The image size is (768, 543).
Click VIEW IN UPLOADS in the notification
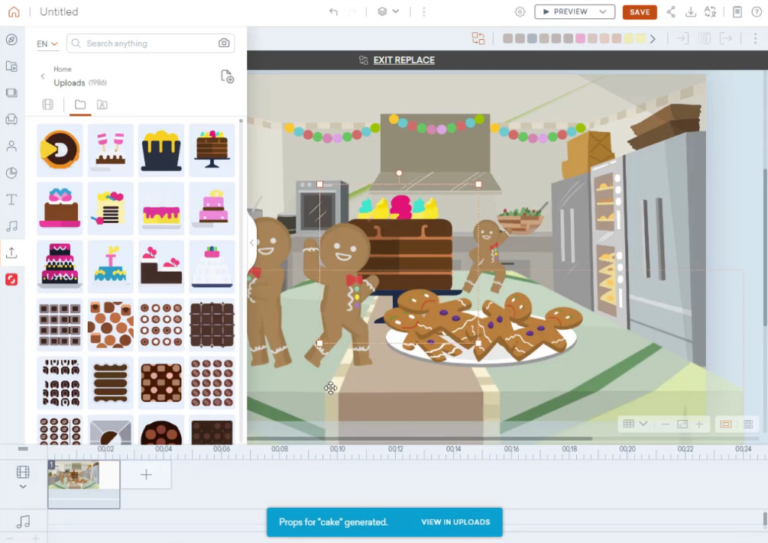point(455,522)
